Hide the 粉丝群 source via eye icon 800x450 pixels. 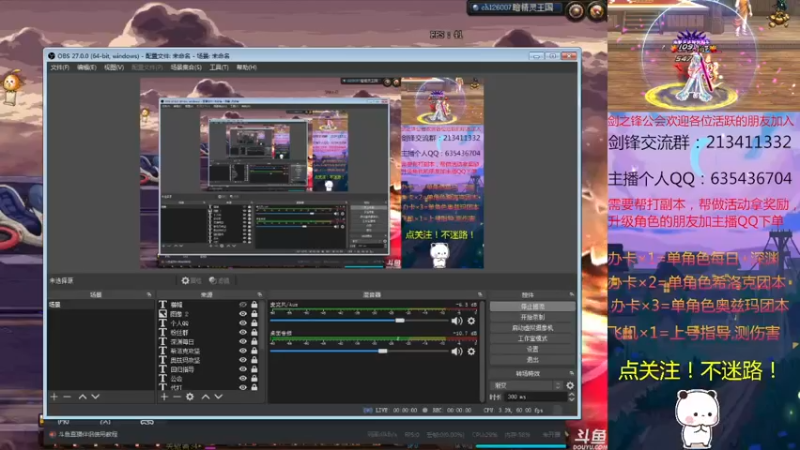pos(243,332)
